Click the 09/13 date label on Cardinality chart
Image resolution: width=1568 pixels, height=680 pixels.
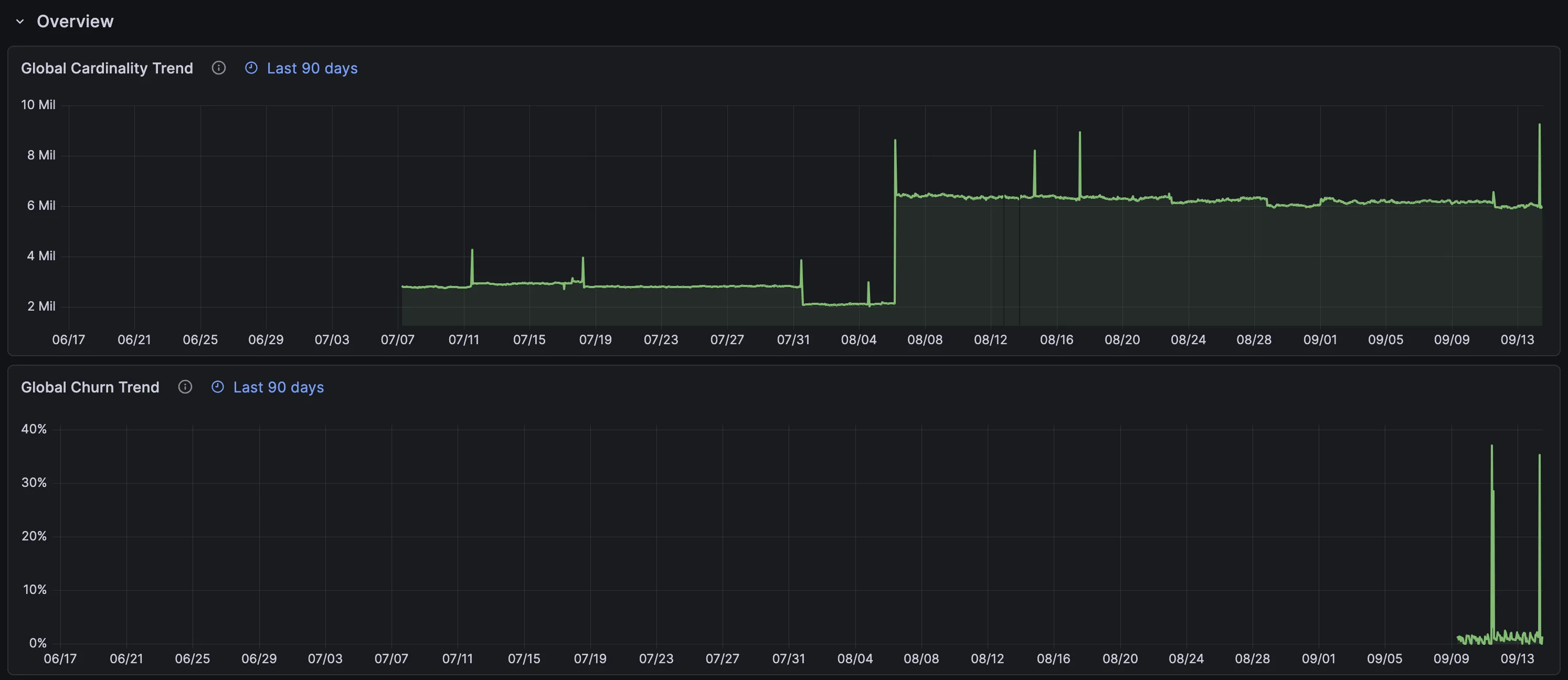[1518, 339]
